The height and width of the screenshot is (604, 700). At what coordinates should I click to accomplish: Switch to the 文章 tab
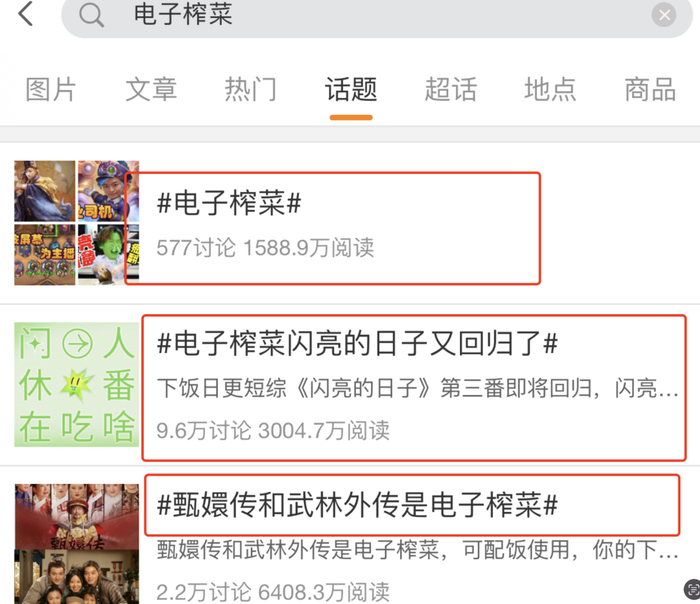click(151, 90)
